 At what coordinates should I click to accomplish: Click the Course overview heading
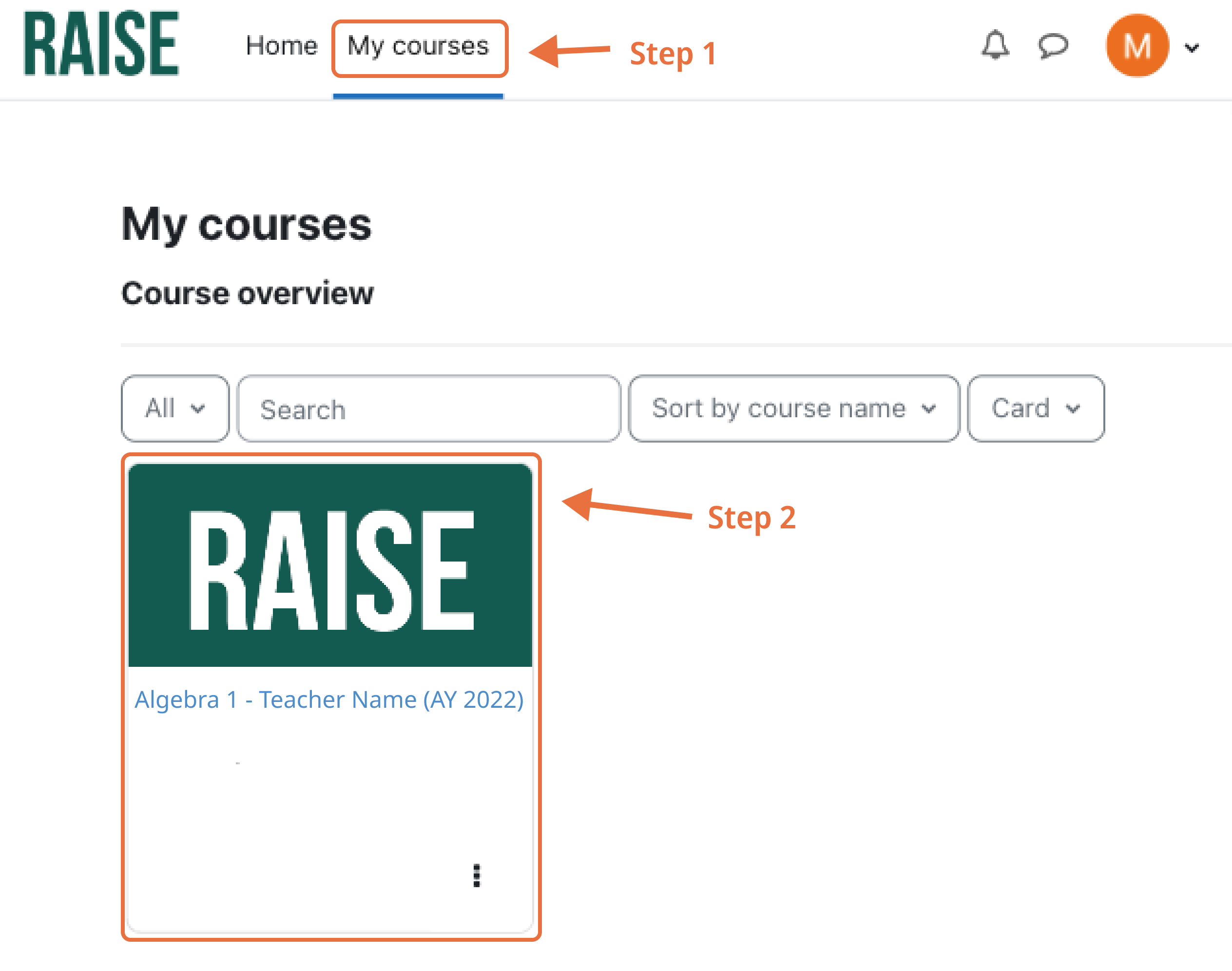(x=248, y=293)
